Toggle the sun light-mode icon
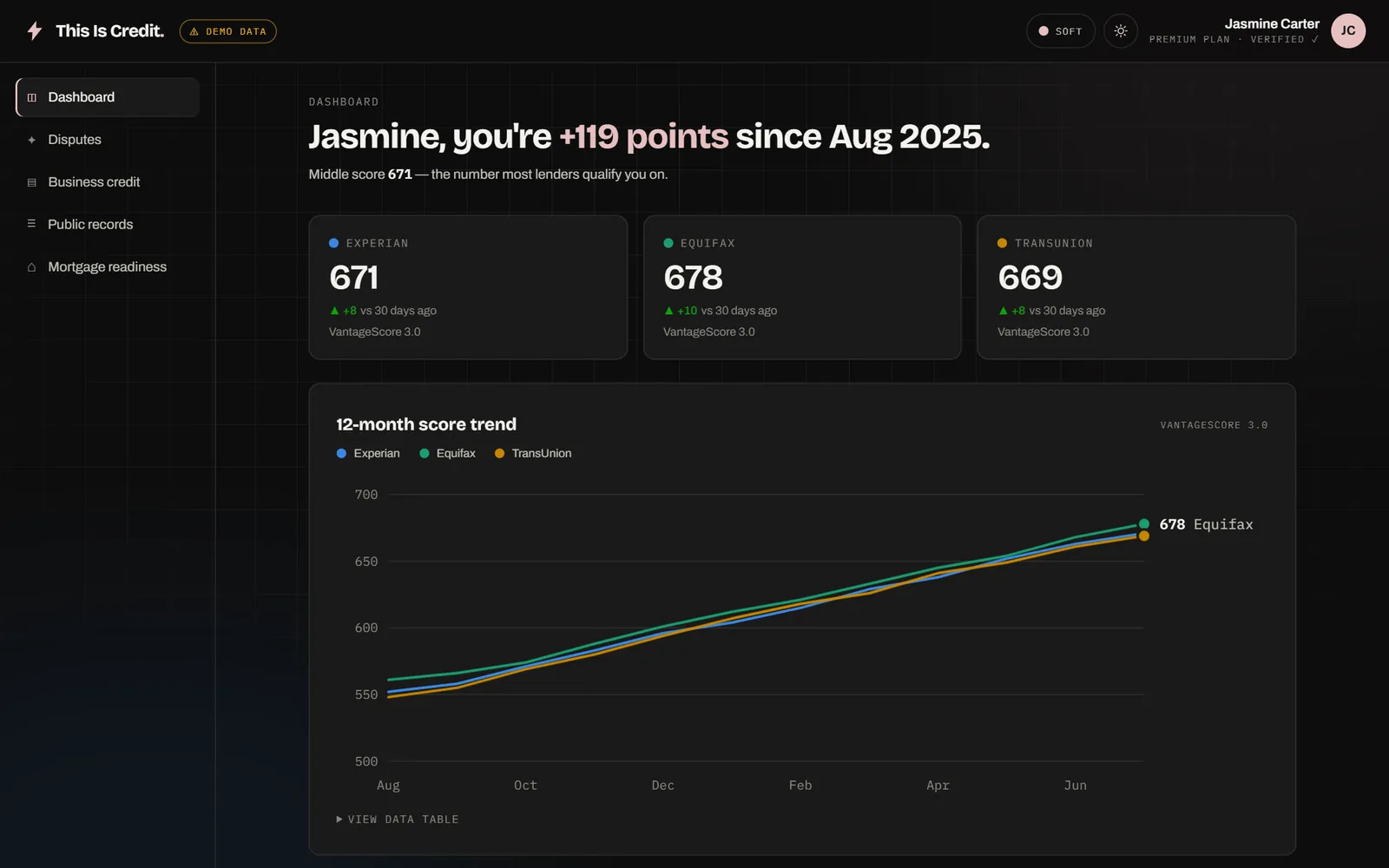Viewport: 1389px width, 868px height. pyautogui.click(x=1121, y=31)
